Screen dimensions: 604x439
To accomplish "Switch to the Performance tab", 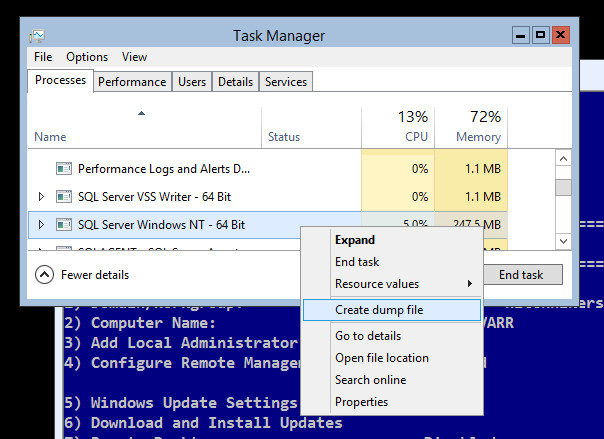I will (x=132, y=82).
